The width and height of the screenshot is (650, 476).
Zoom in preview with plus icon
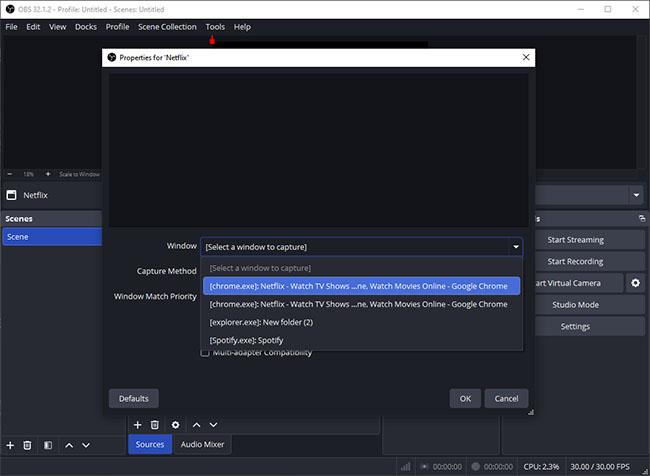48,174
